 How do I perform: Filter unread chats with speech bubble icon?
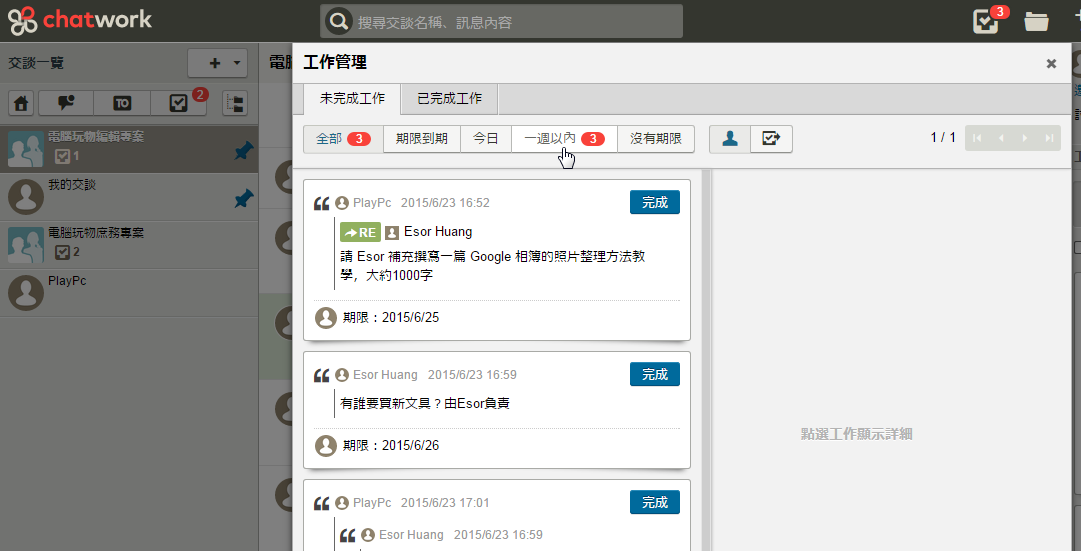point(65,103)
